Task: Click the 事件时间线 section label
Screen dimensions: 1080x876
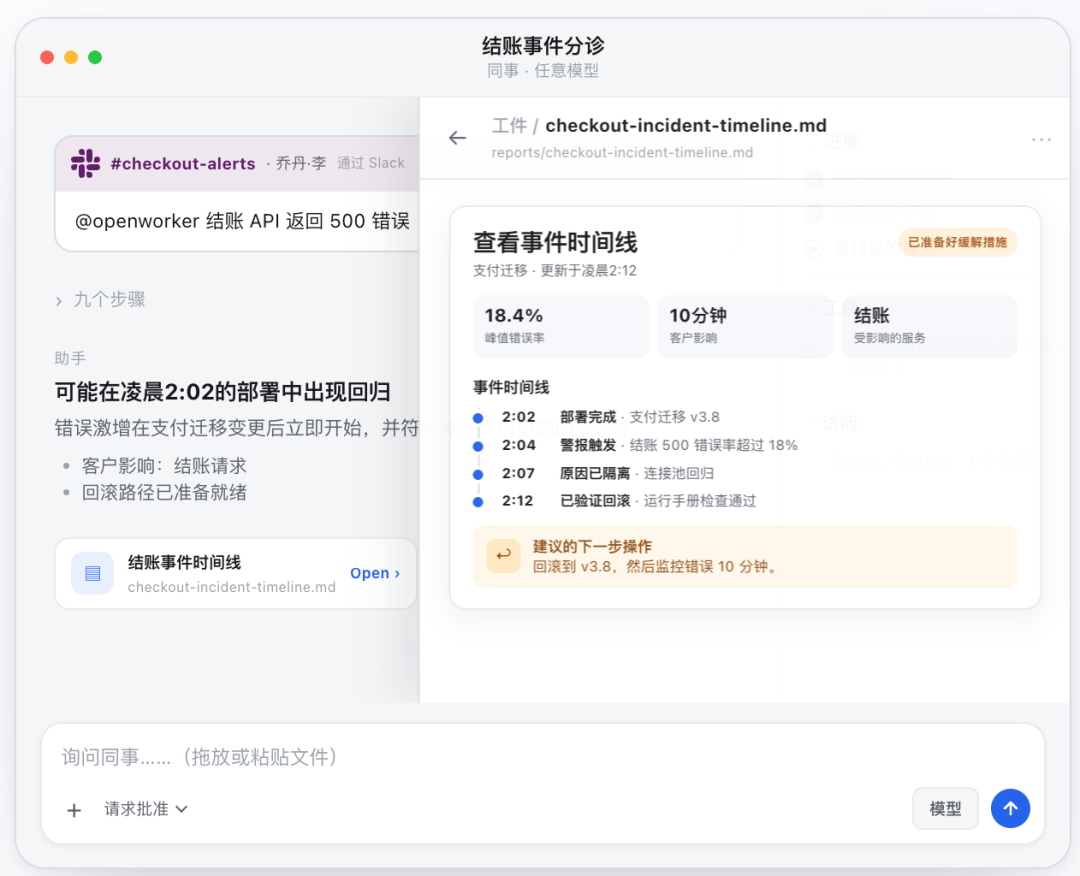Action: [x=511, y=388]
